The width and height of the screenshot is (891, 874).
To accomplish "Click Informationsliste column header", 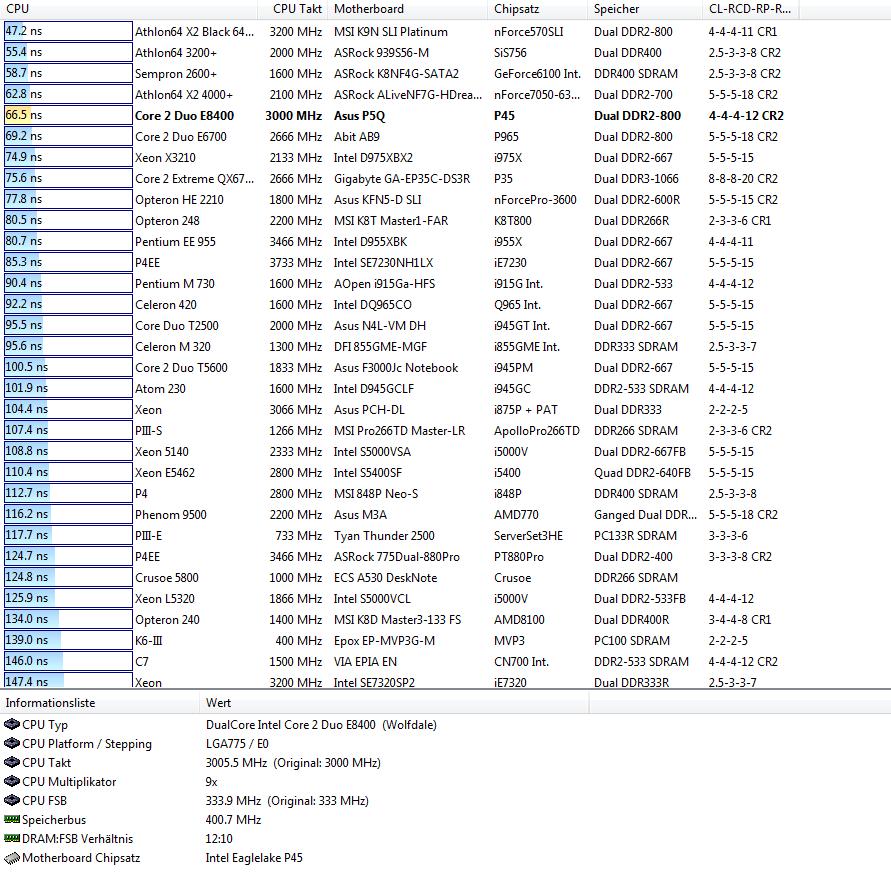I will [x=99, y=703].
